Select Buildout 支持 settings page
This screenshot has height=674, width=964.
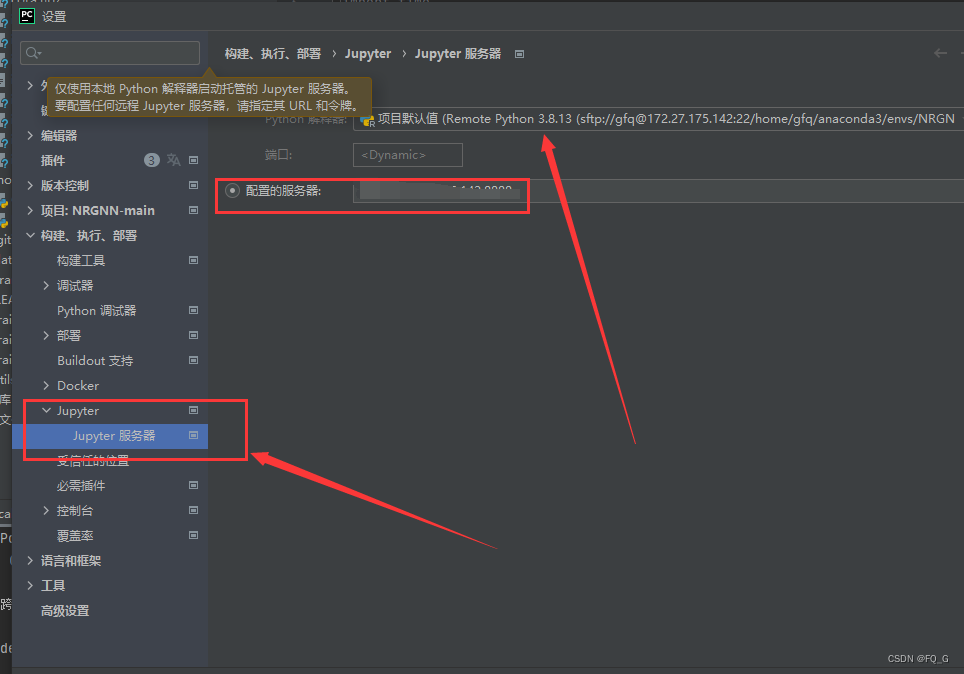(95, 360)
